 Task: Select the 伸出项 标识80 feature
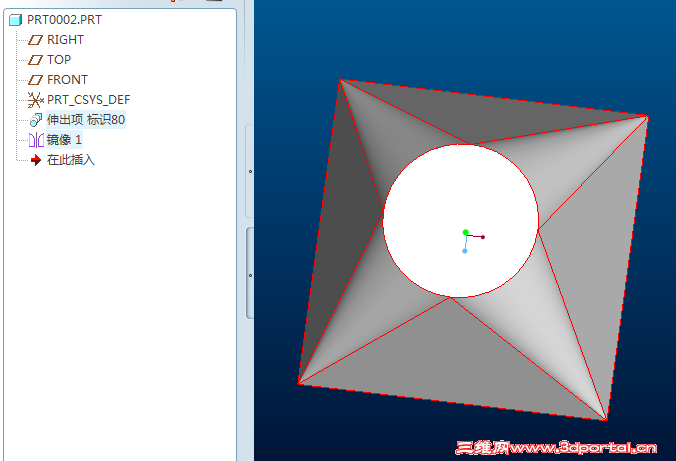[86, 119]
